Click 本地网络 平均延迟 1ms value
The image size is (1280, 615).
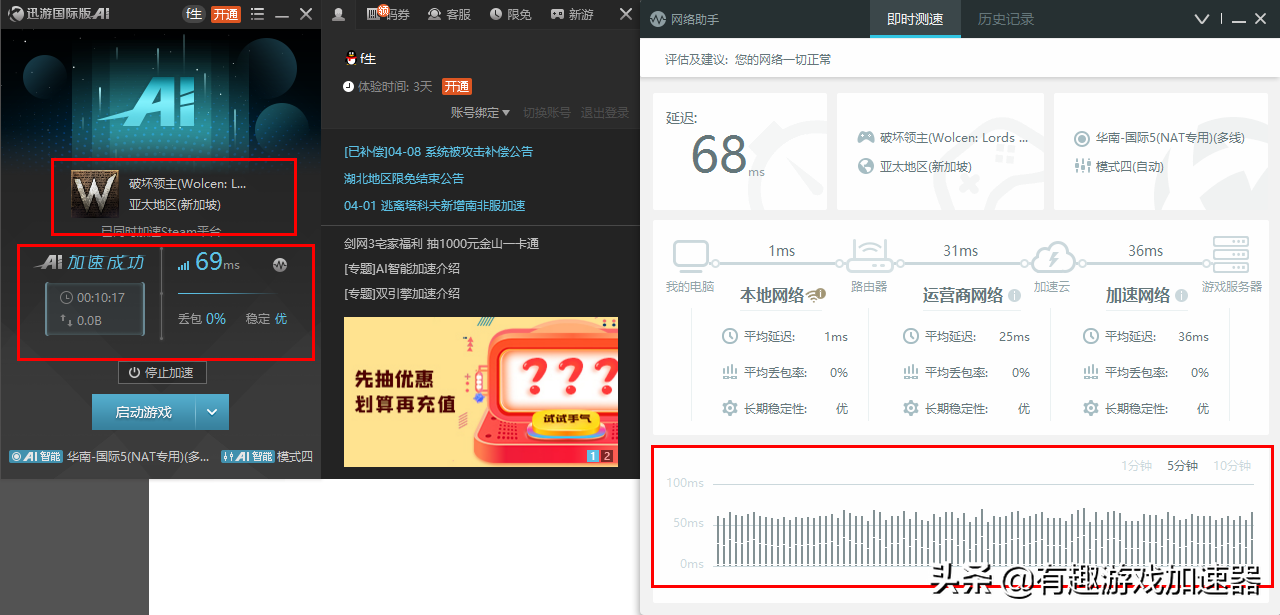pos(836,337)
